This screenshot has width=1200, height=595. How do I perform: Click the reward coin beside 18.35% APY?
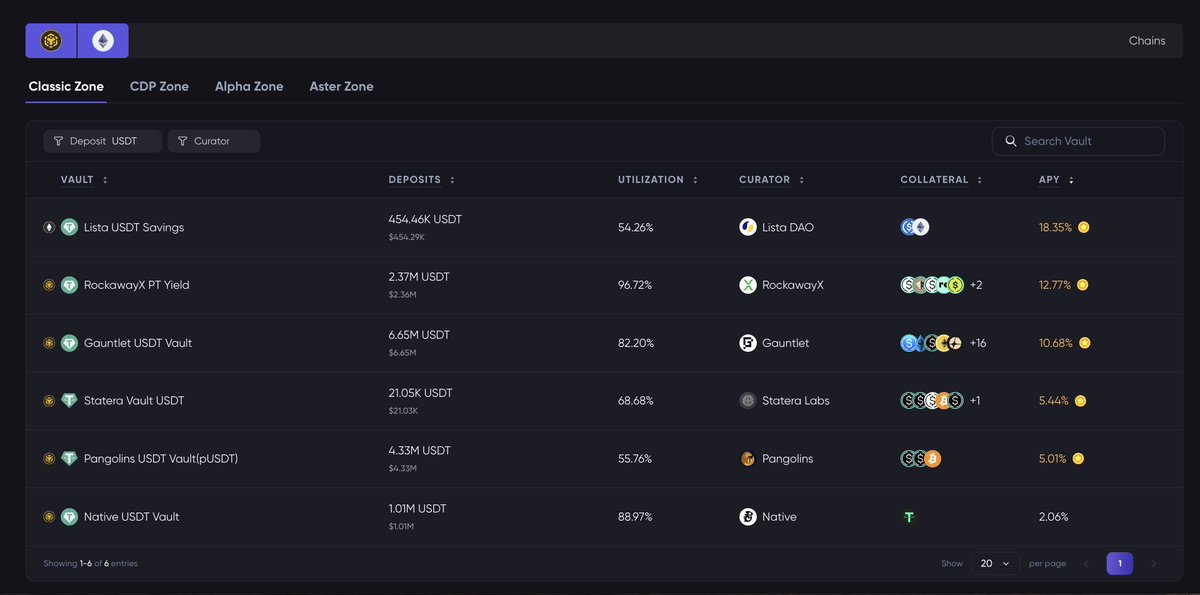[x=1084, y=227]
